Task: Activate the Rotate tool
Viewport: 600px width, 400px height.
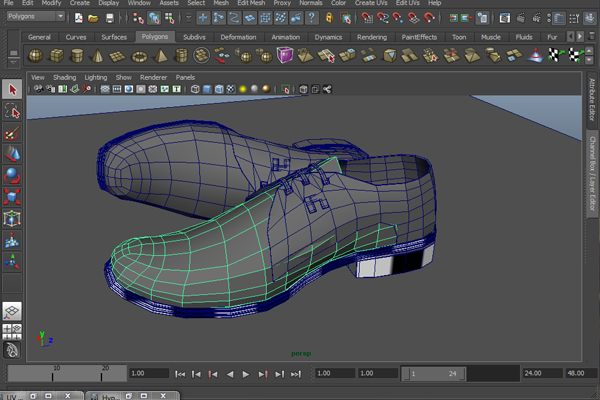Action: (12, 175)
